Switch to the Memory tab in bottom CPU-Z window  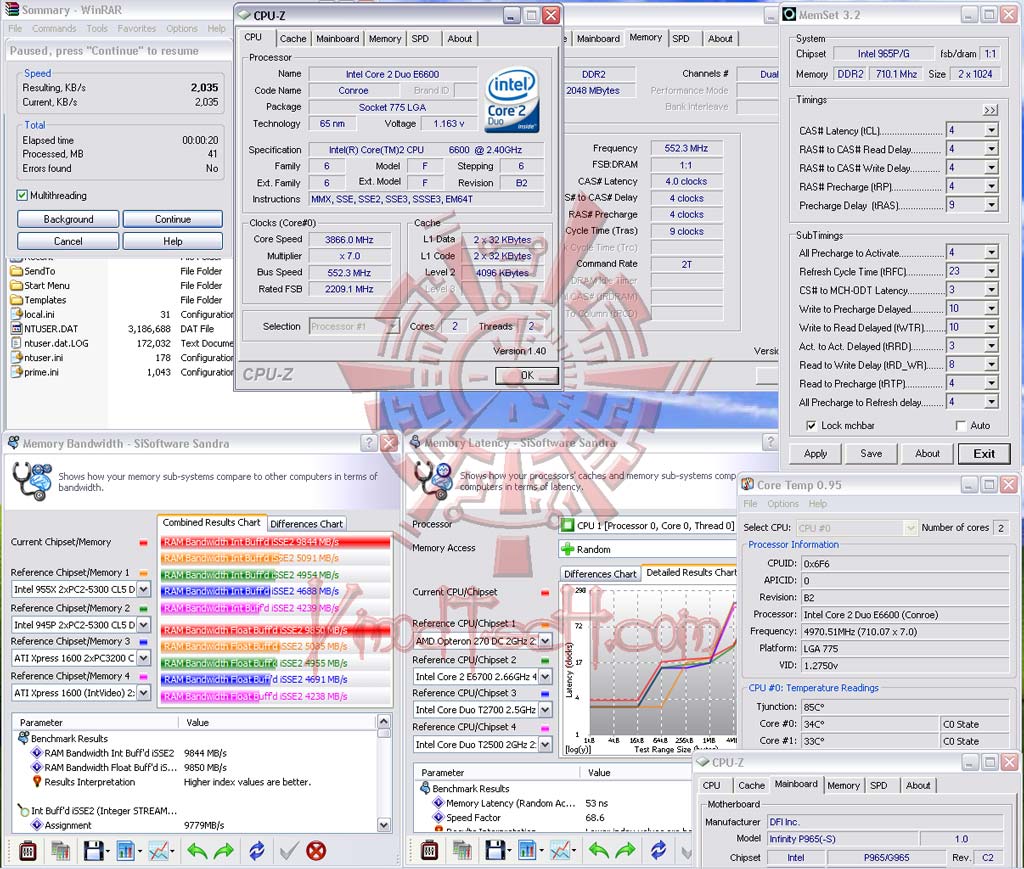coord(843,785)
